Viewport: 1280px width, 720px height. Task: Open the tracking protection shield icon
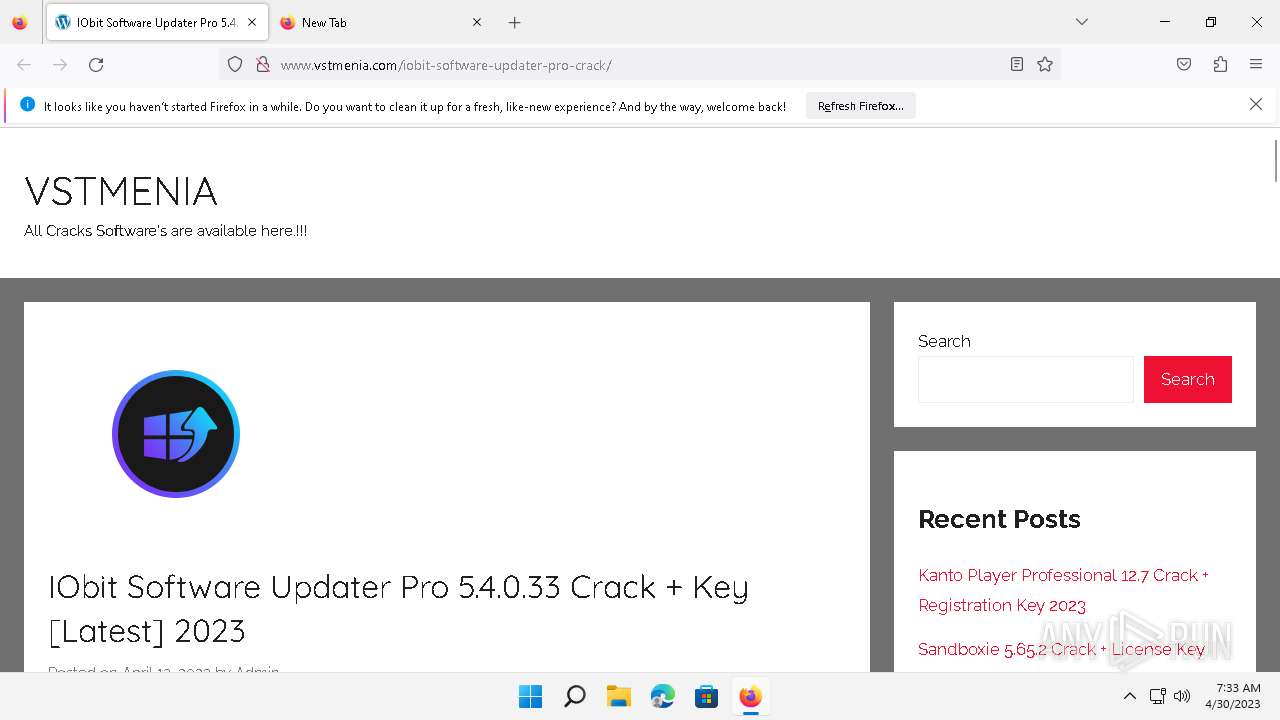[x=235, y=65]
